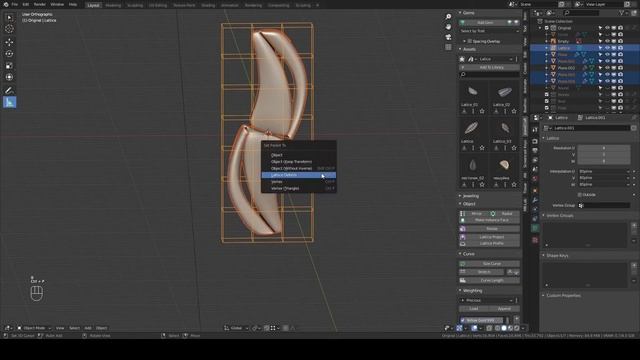Select the 3D Cursor tool
Viewport: 640px width, 360px height.
tap(9, 29)
